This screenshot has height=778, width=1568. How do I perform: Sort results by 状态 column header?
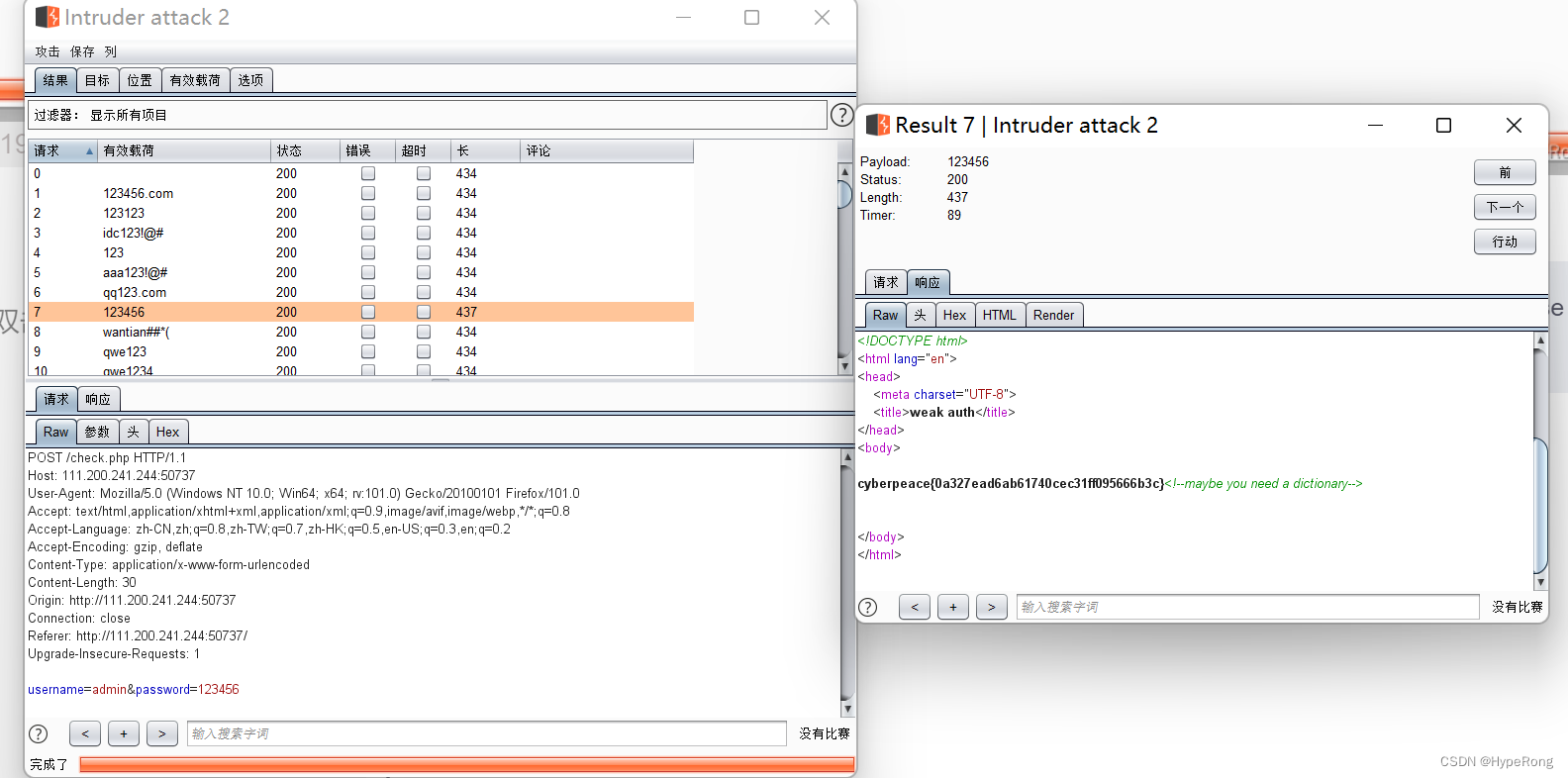tap(305, 151)
